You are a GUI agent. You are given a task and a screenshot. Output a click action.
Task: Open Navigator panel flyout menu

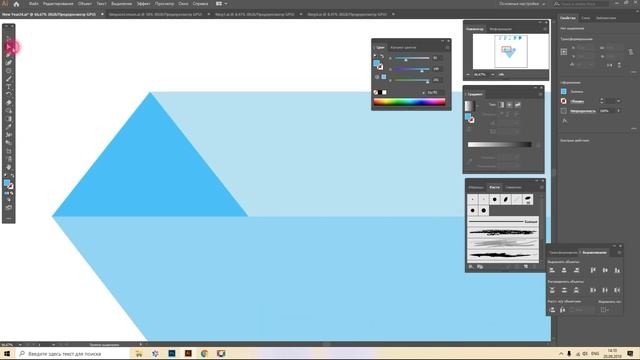(x=544, y=29)
